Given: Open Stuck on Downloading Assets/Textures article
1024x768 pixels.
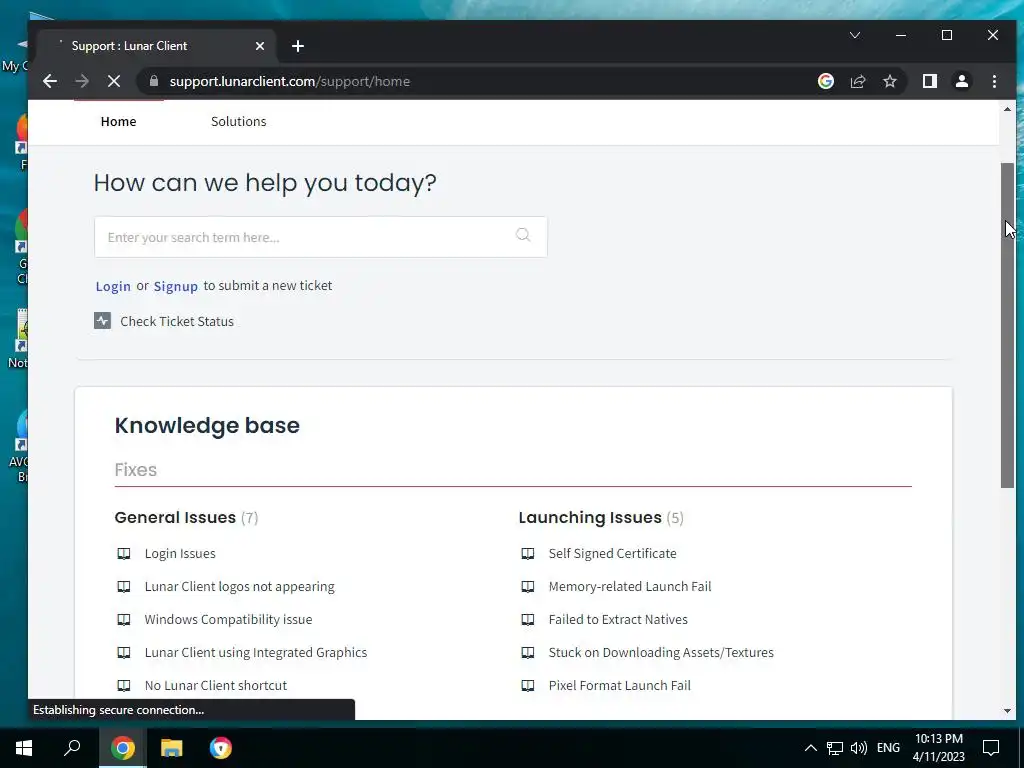Looking at the screenshot, I should point(661,652).
